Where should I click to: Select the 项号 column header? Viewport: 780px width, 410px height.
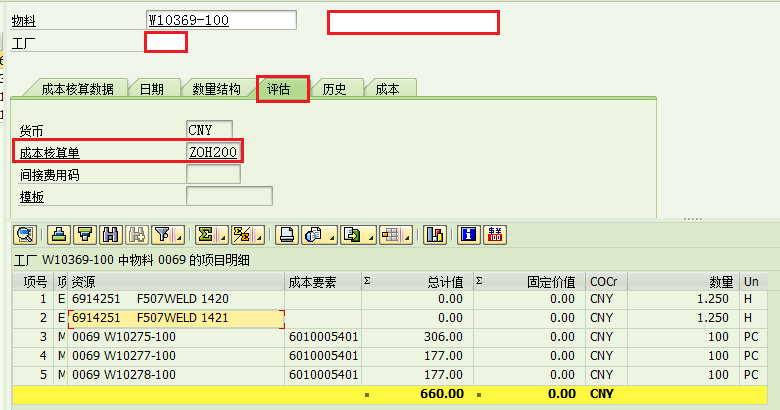(33, 282)
